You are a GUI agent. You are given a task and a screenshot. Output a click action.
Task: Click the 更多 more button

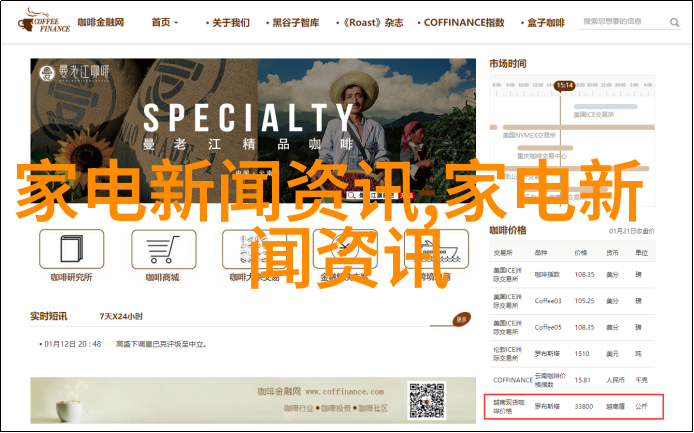pyautogui.click(x=462, y=319)
